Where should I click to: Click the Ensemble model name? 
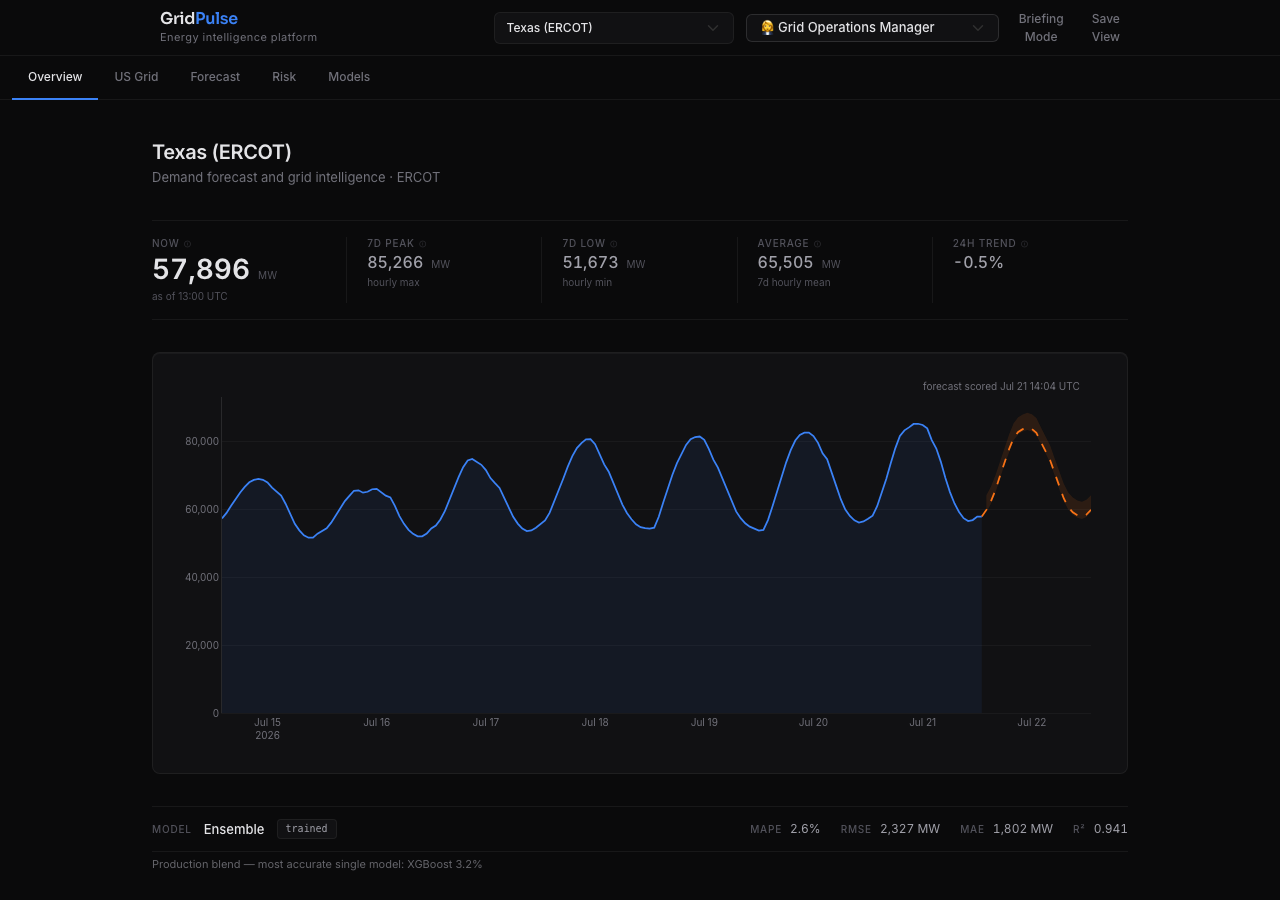tap(234, 829)
